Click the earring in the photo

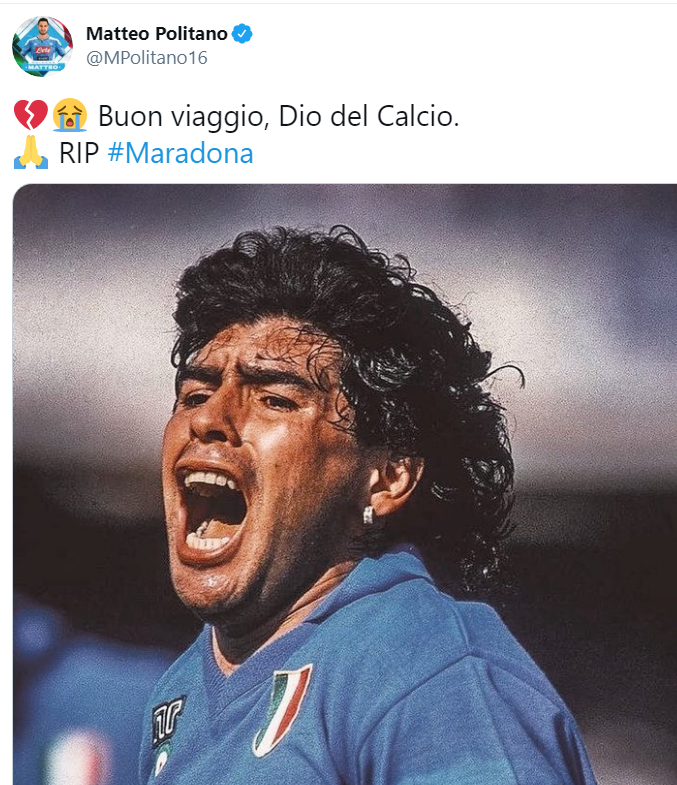tap(368, 515)
